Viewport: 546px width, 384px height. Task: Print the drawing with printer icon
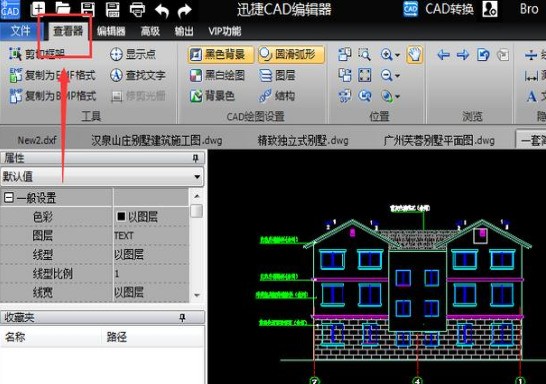138,10
